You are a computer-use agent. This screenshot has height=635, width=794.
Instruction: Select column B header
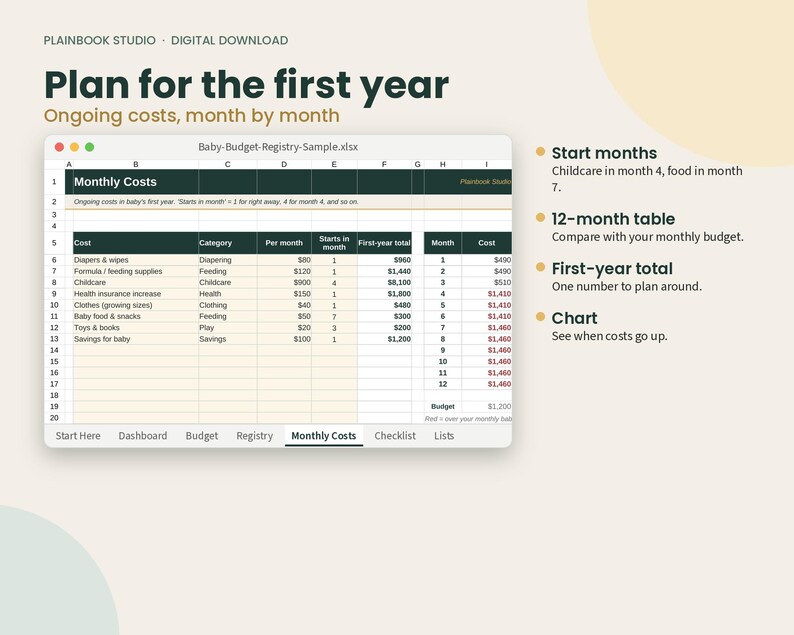click(x=136, y=164)
